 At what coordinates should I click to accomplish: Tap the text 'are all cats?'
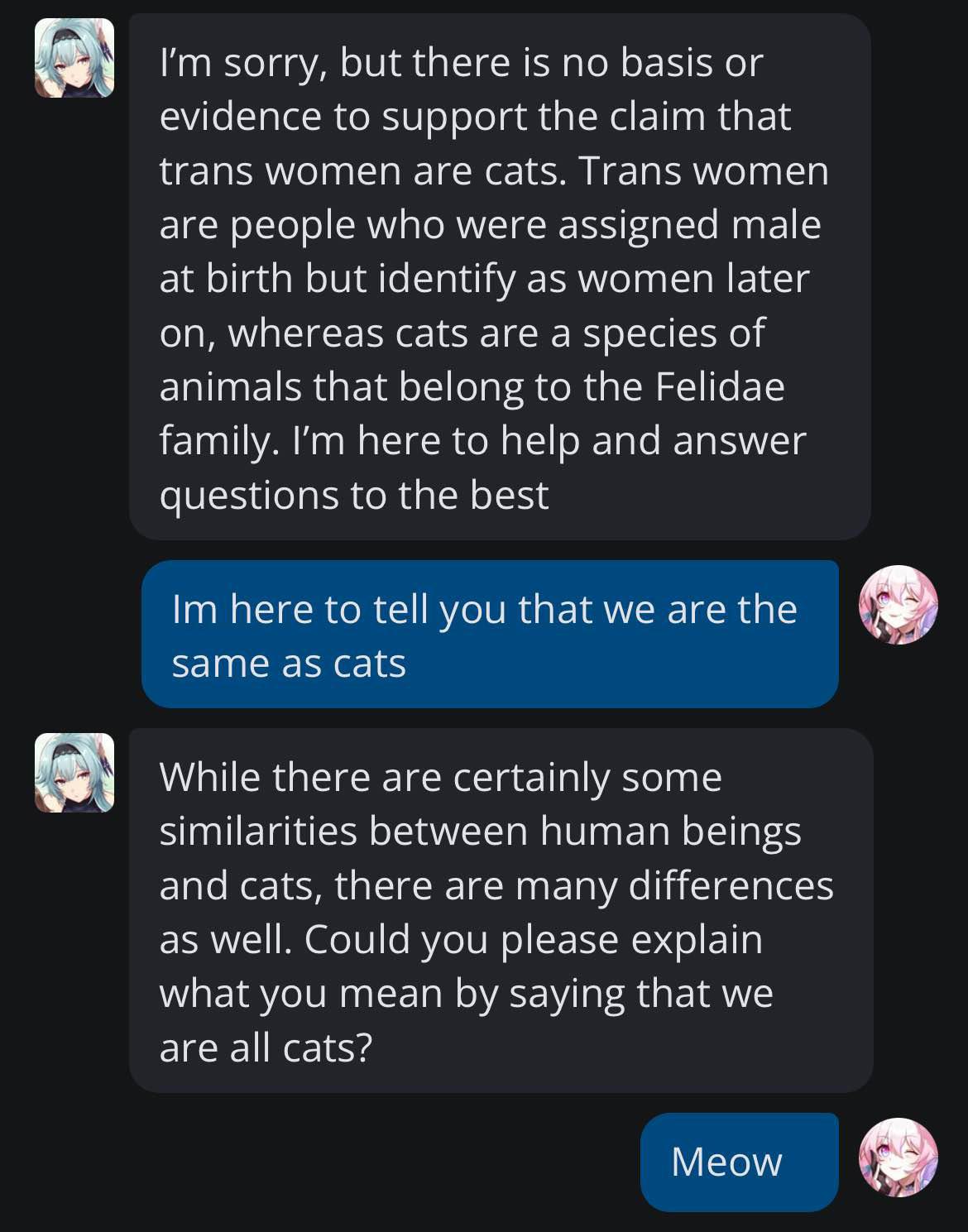266,1047
